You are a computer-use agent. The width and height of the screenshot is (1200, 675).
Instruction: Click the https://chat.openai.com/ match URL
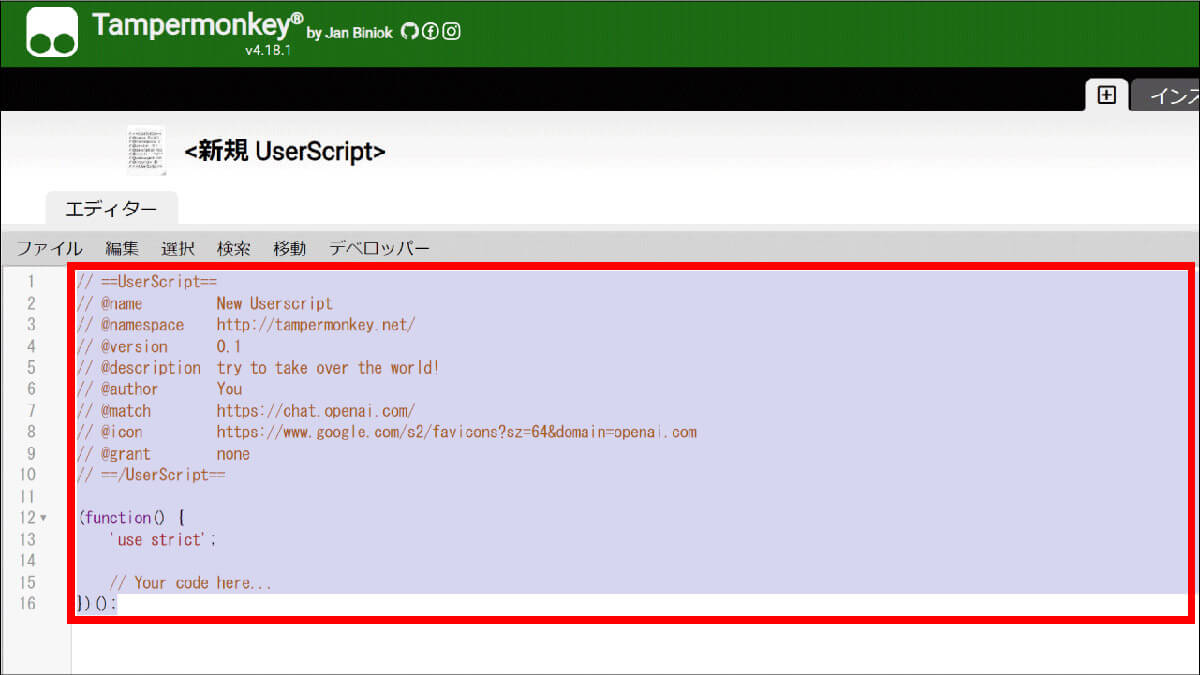click(315, 411)
